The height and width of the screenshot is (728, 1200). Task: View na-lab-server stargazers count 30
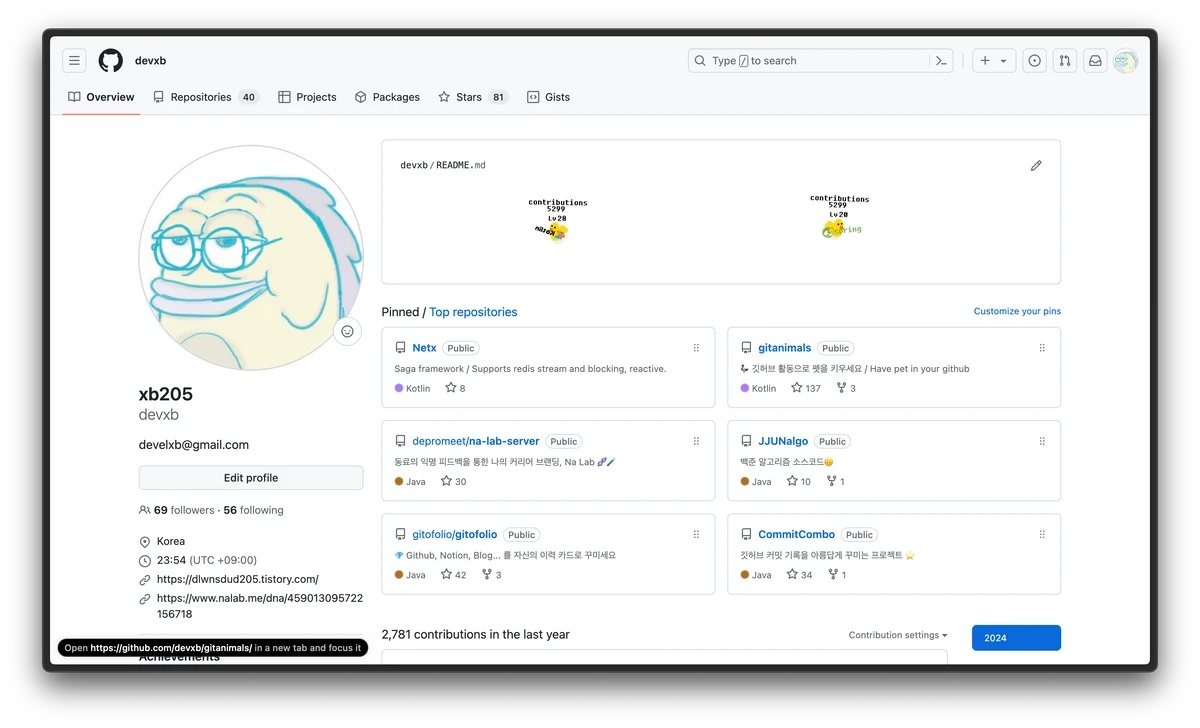pos(454,481)
